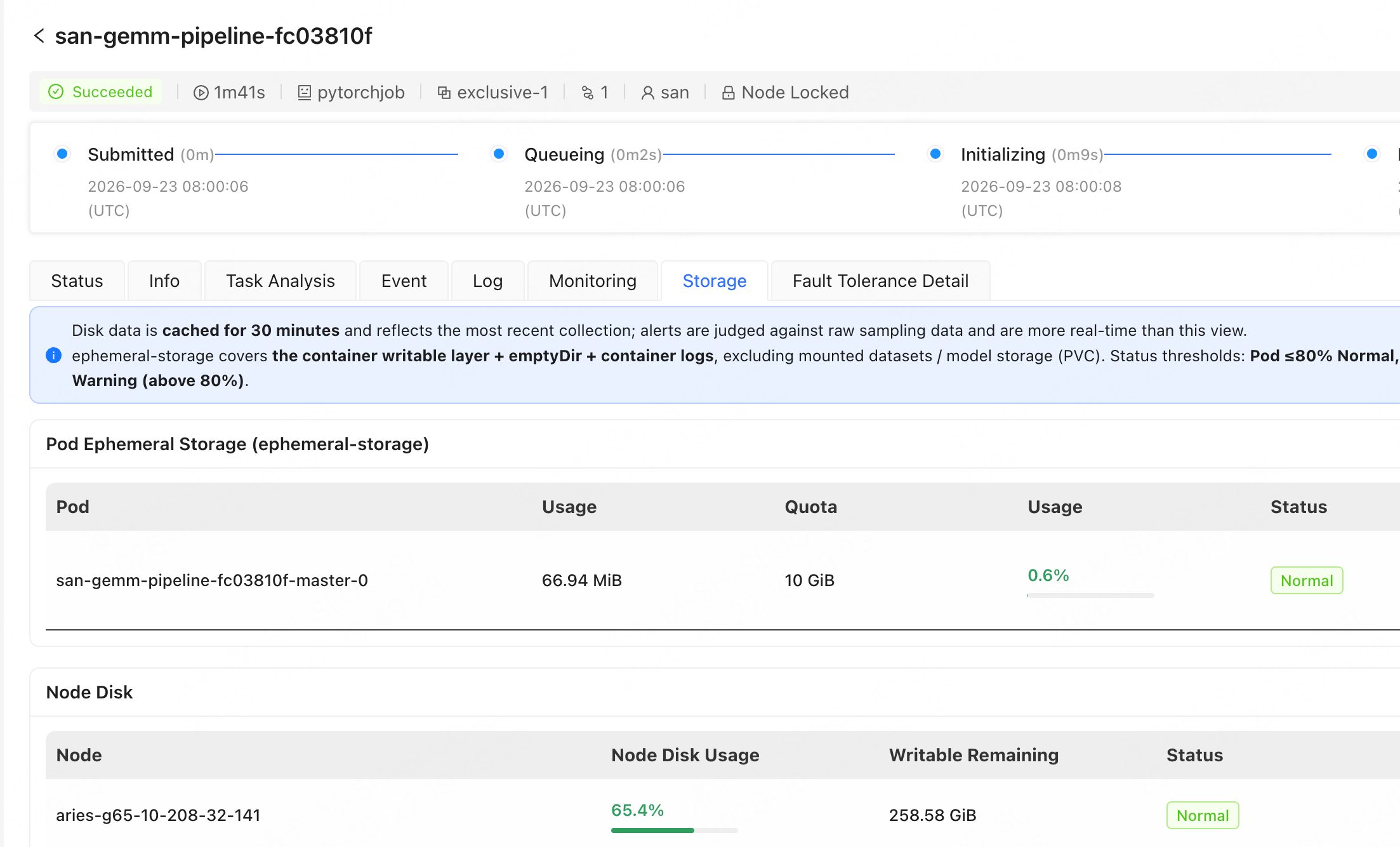Screen dimensions: 1400x847
Task: Click the 10 GiB quota value
Action: click(x=809, y=580)
